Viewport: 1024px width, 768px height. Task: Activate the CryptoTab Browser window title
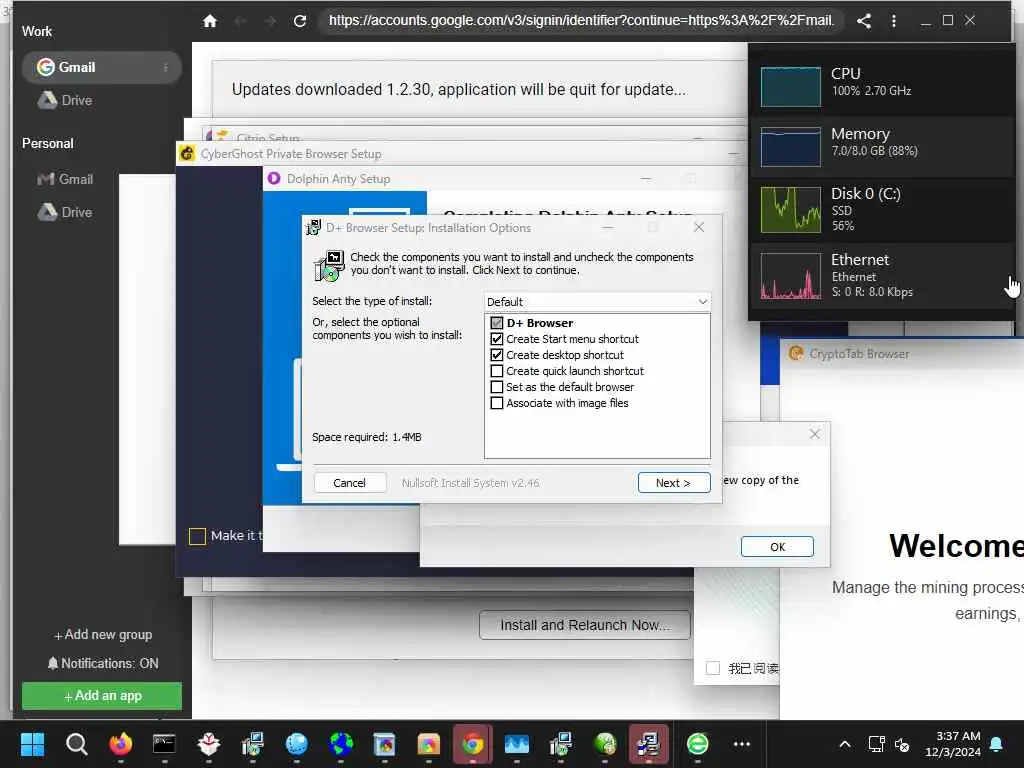click(859, 354)
